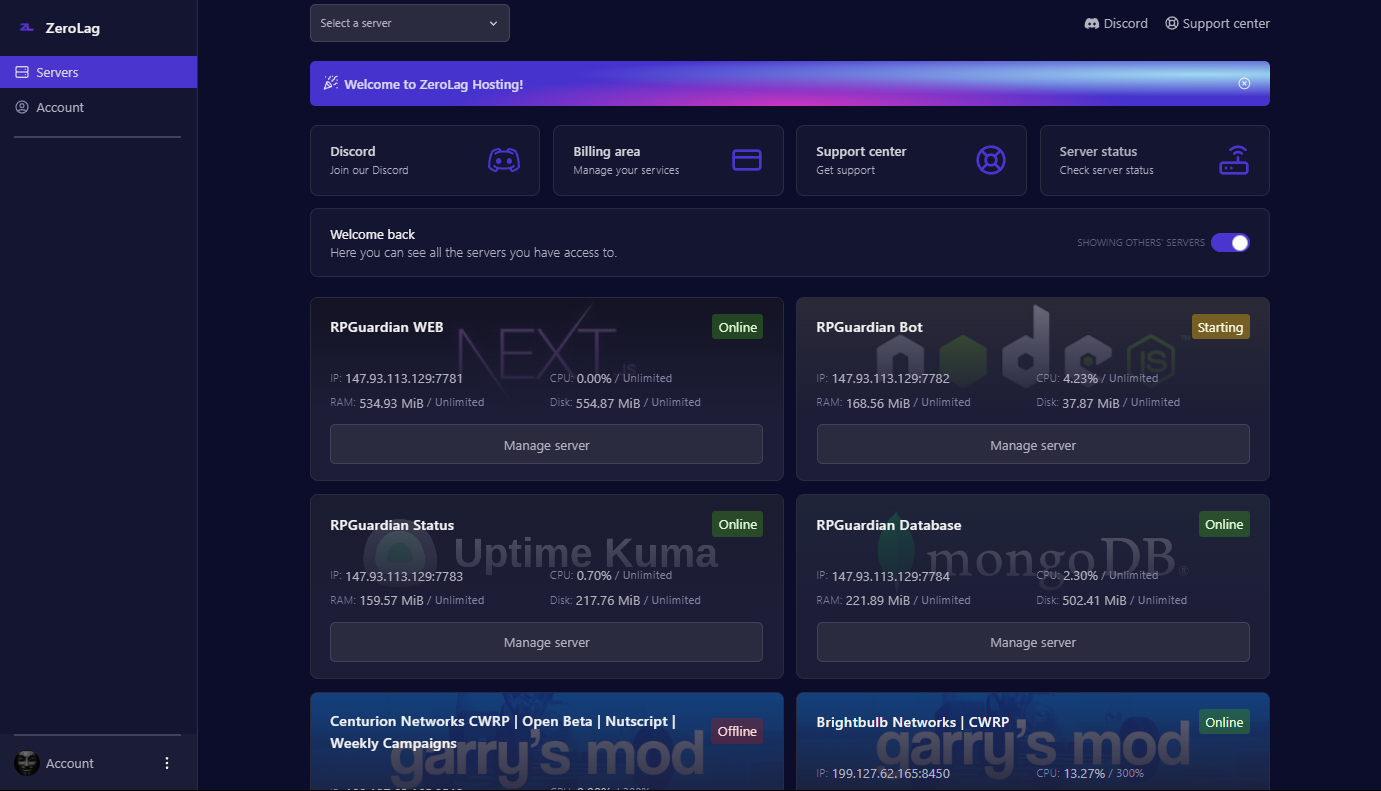Click the Discord logo in Discord card
Screen dimensions: 1381x791
point(504,160)
